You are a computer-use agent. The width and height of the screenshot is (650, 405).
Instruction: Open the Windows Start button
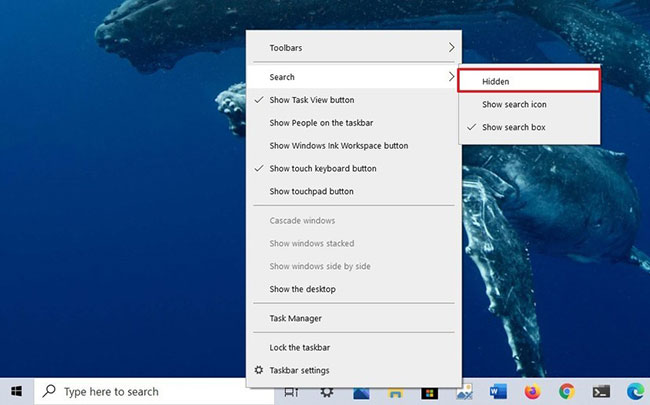click(17, 391)
